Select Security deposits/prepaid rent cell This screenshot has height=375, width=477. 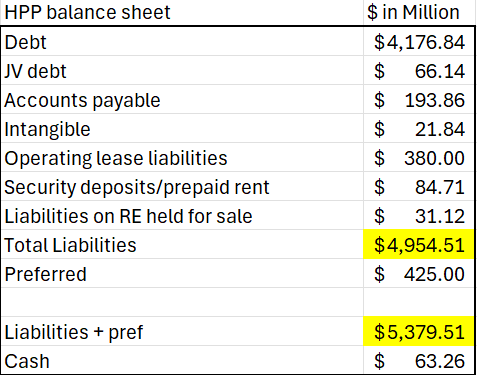pos(182,186)
